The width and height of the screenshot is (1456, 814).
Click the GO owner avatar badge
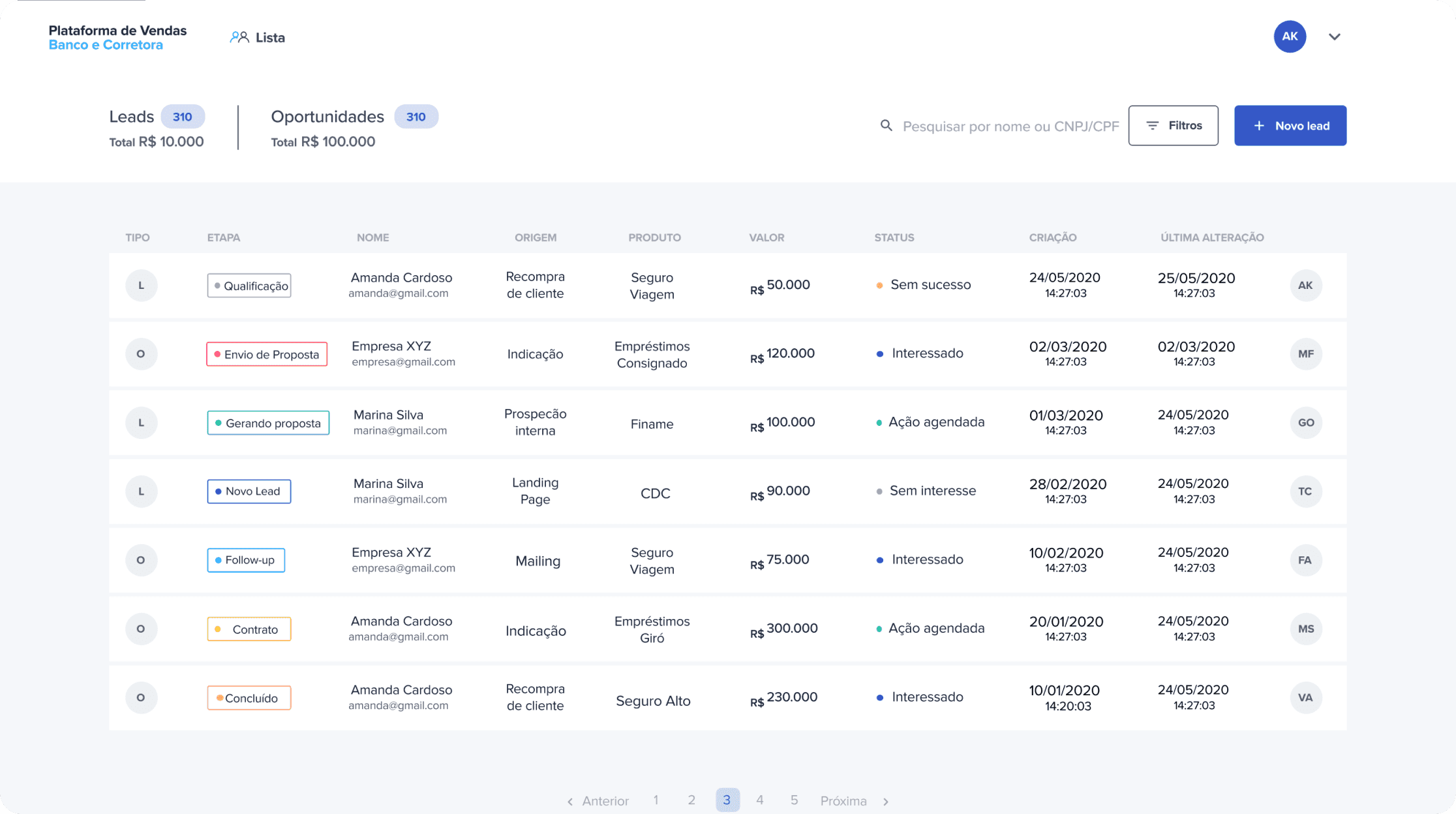tap(1305, 423)
